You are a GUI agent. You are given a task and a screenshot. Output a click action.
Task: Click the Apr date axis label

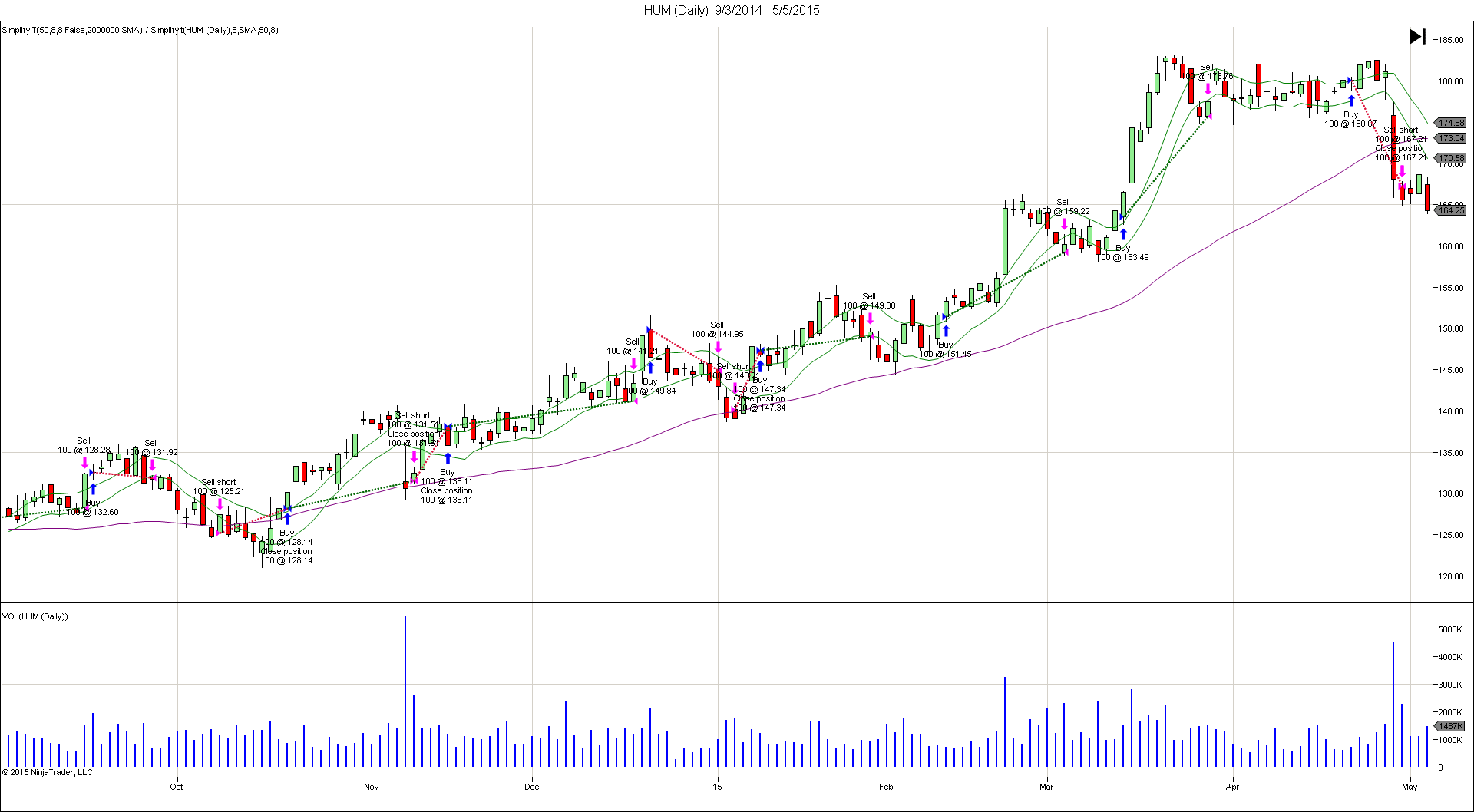click(1232, 787)
